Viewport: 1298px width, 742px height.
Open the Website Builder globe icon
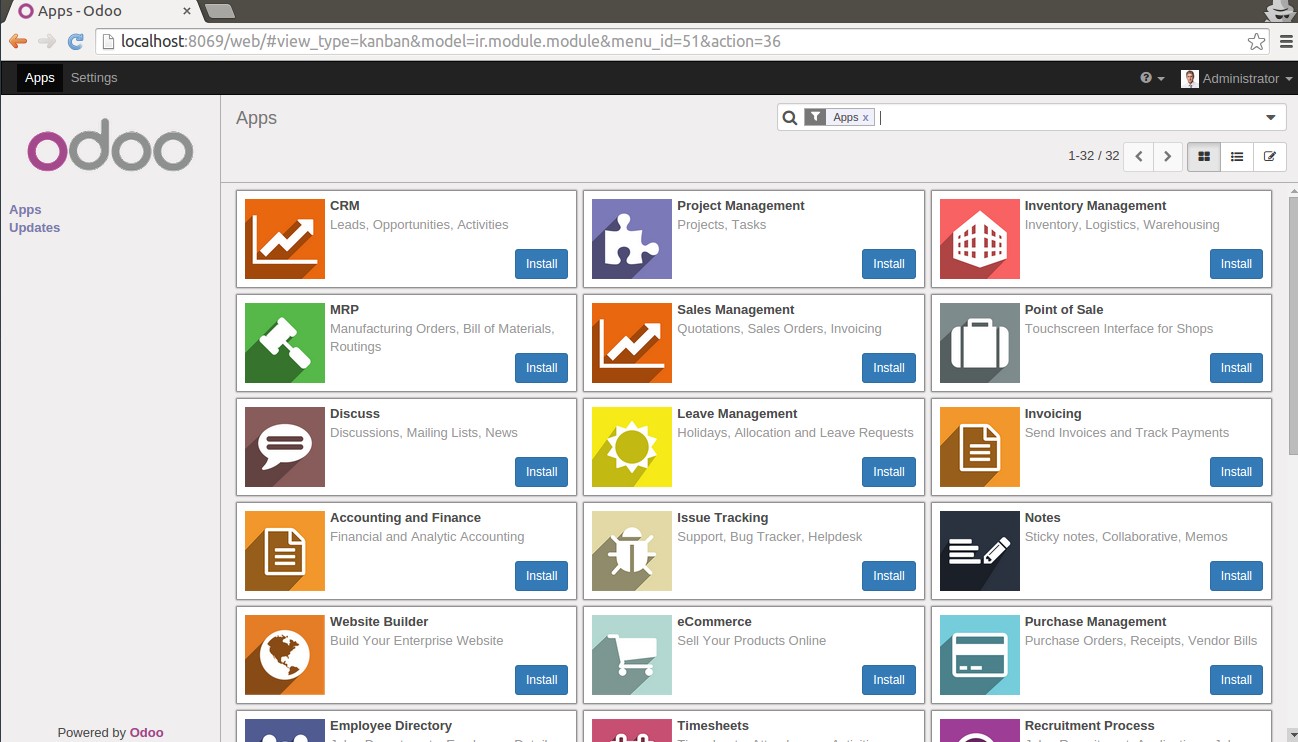285,655
